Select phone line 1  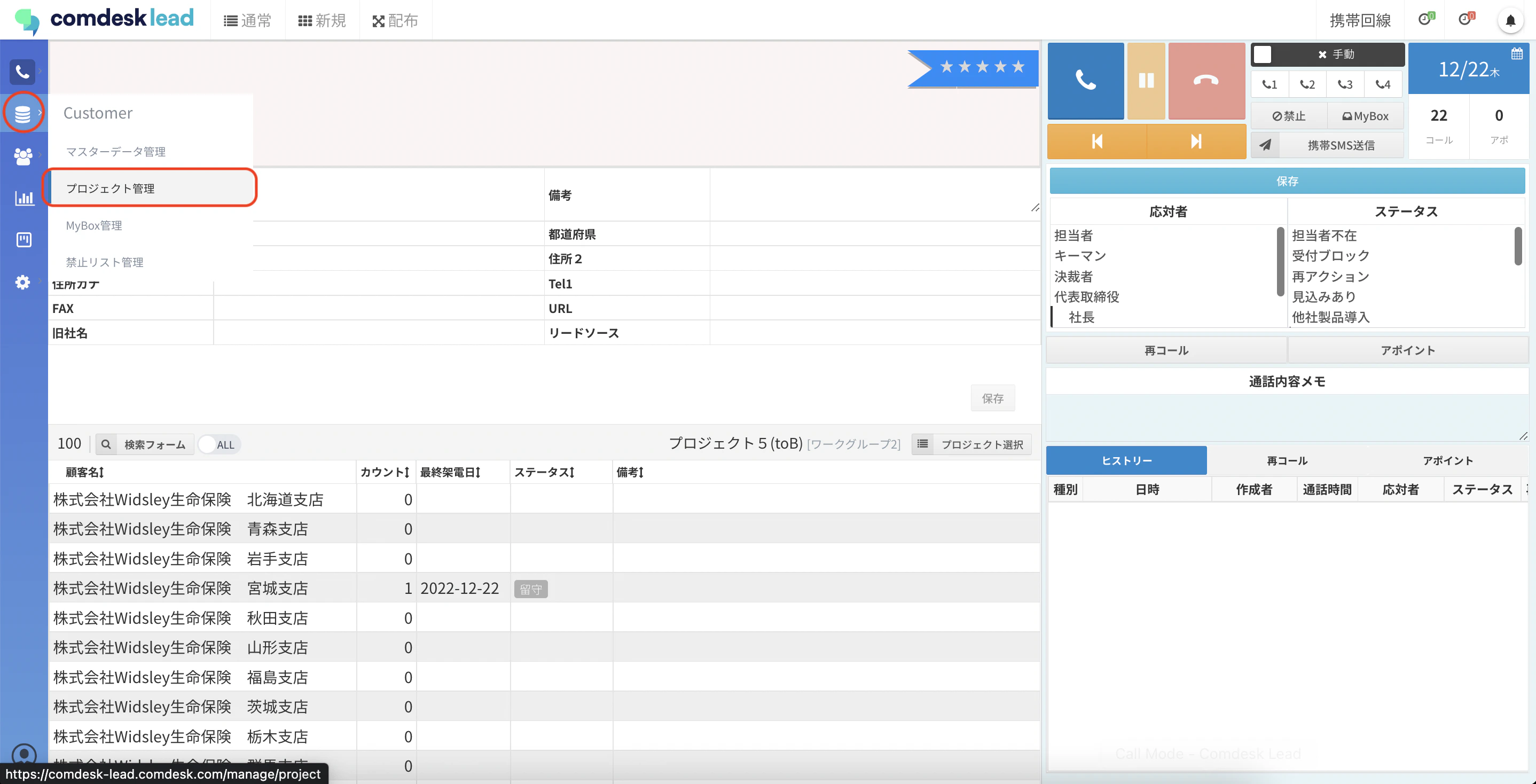(x=1270, y=85)
